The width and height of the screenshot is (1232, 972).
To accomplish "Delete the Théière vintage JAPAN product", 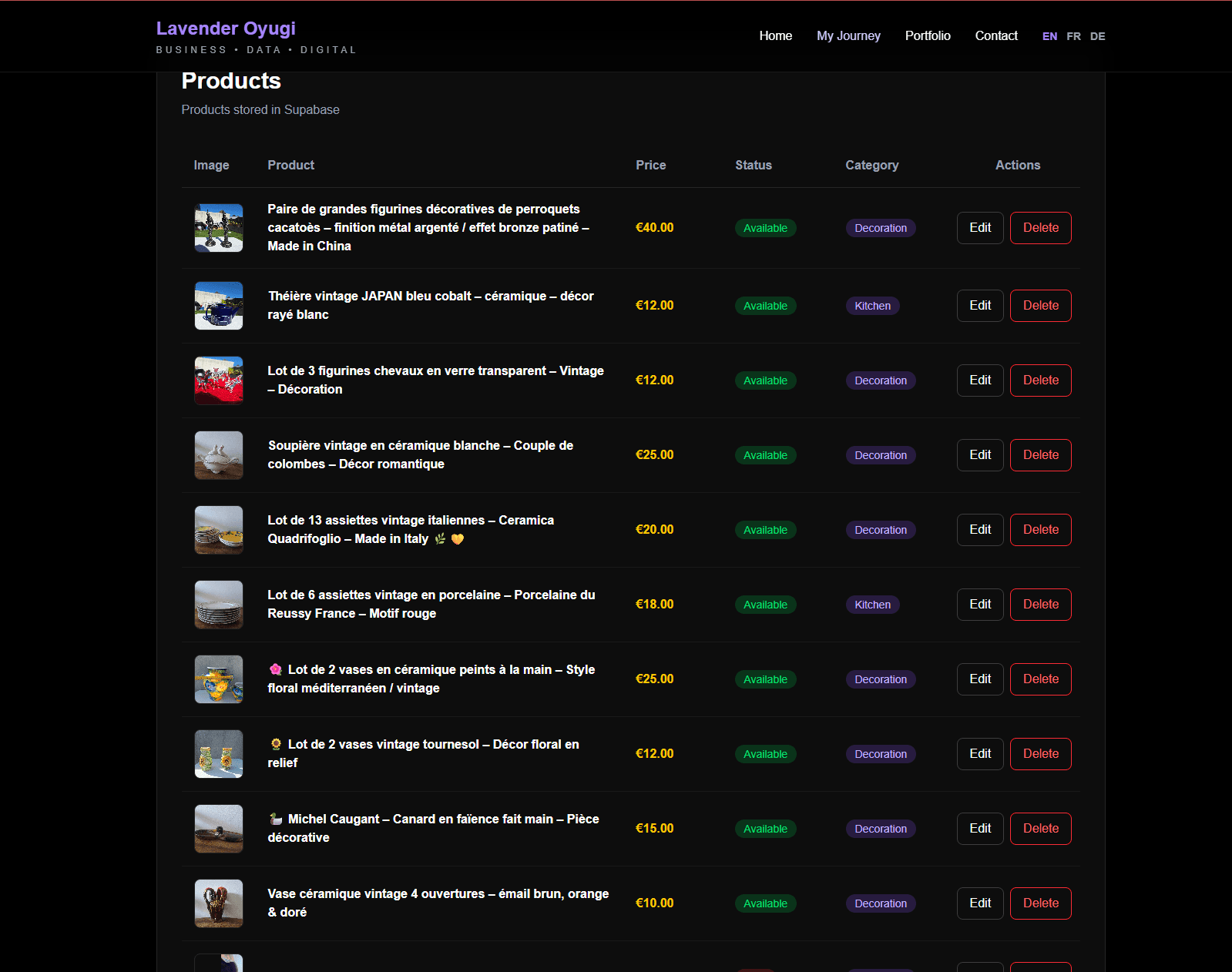I will tap(1040, 306).
